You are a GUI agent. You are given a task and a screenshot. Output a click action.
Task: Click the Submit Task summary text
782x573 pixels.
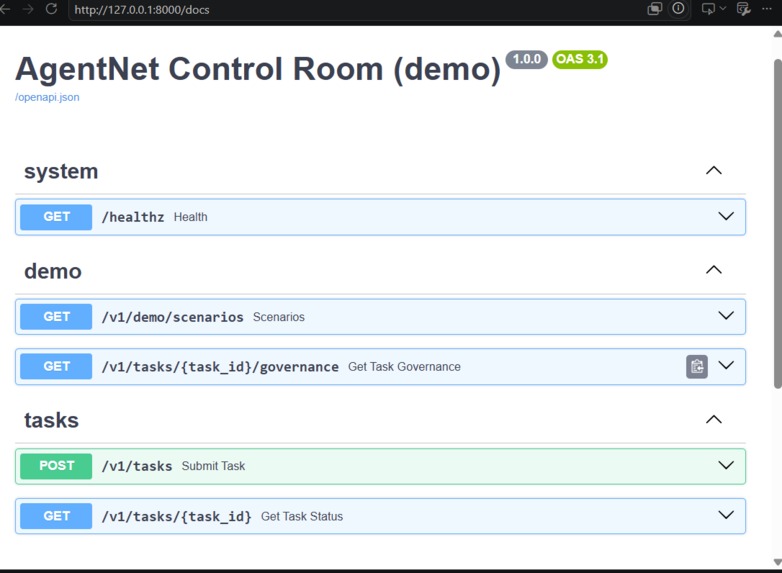tap(213, 466)
